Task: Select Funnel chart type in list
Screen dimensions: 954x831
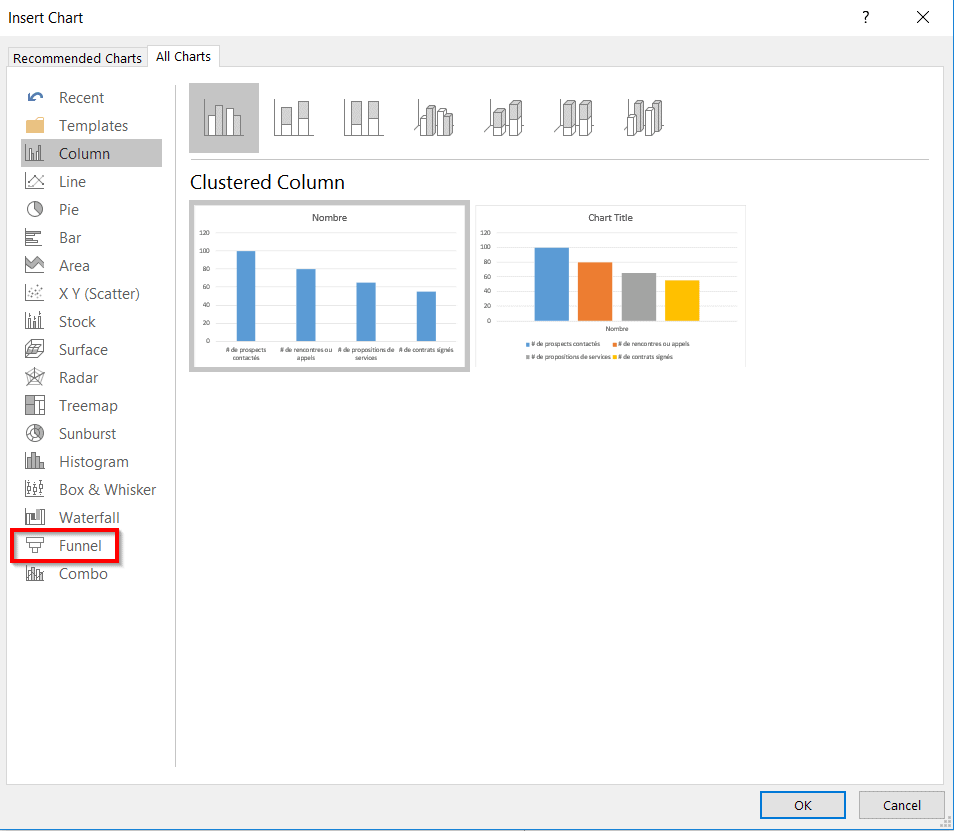Action: click(x=80, y=546)
